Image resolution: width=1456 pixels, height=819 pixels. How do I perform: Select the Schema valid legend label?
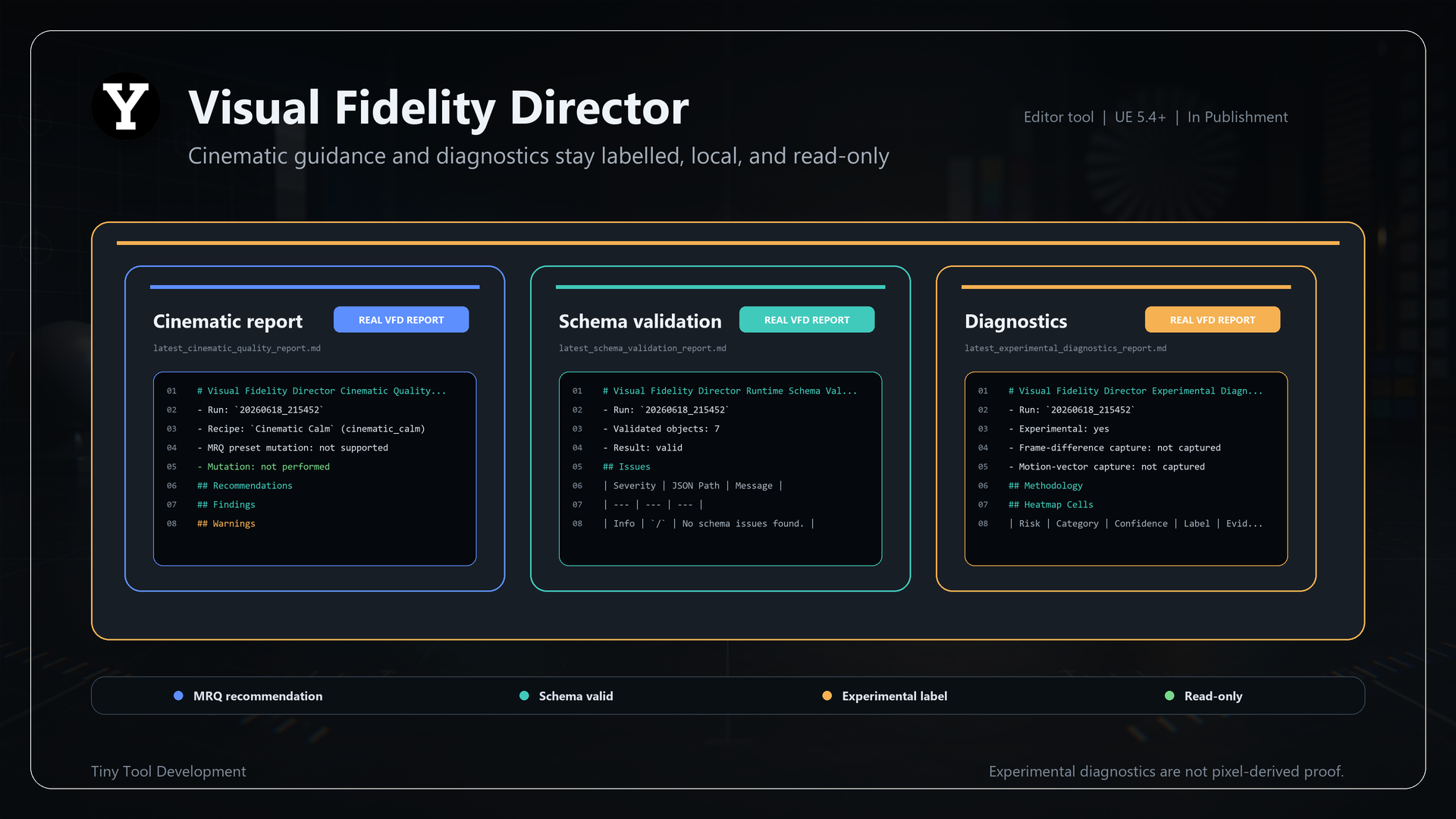tap(576, 696)
